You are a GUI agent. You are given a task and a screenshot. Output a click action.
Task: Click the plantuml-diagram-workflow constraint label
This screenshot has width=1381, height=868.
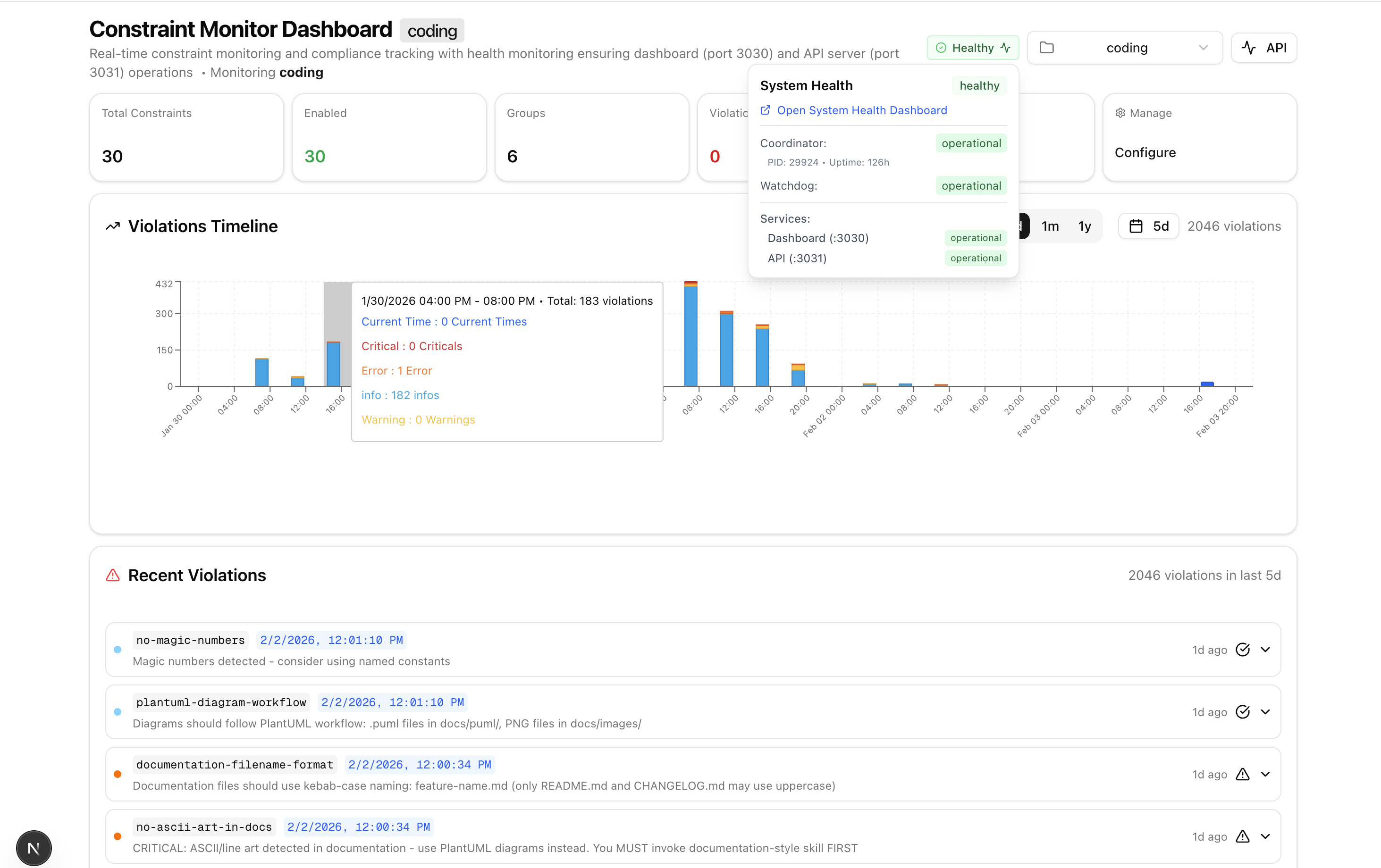click(x=221, y=702)
